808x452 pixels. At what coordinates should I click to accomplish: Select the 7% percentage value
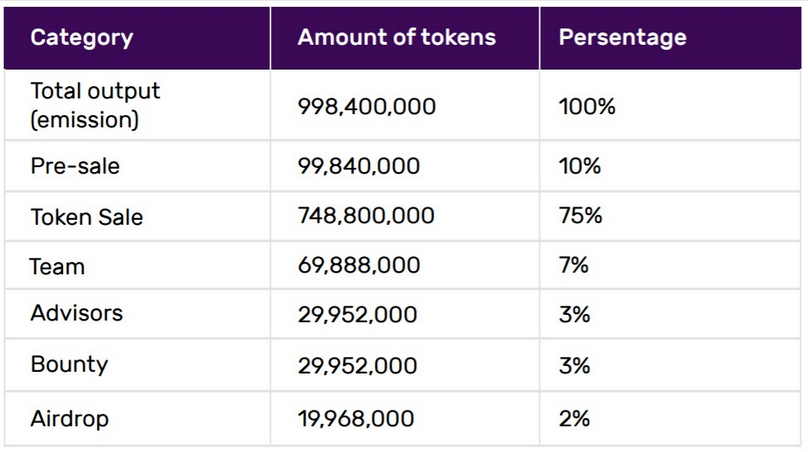click(x=574, y=267)
